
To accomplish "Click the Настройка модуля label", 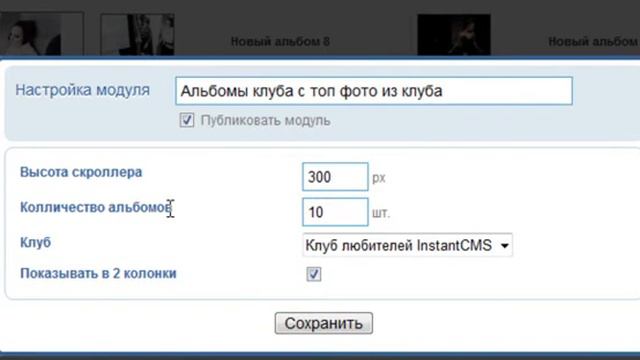I will pyautogui.click(x=82, y=90).
